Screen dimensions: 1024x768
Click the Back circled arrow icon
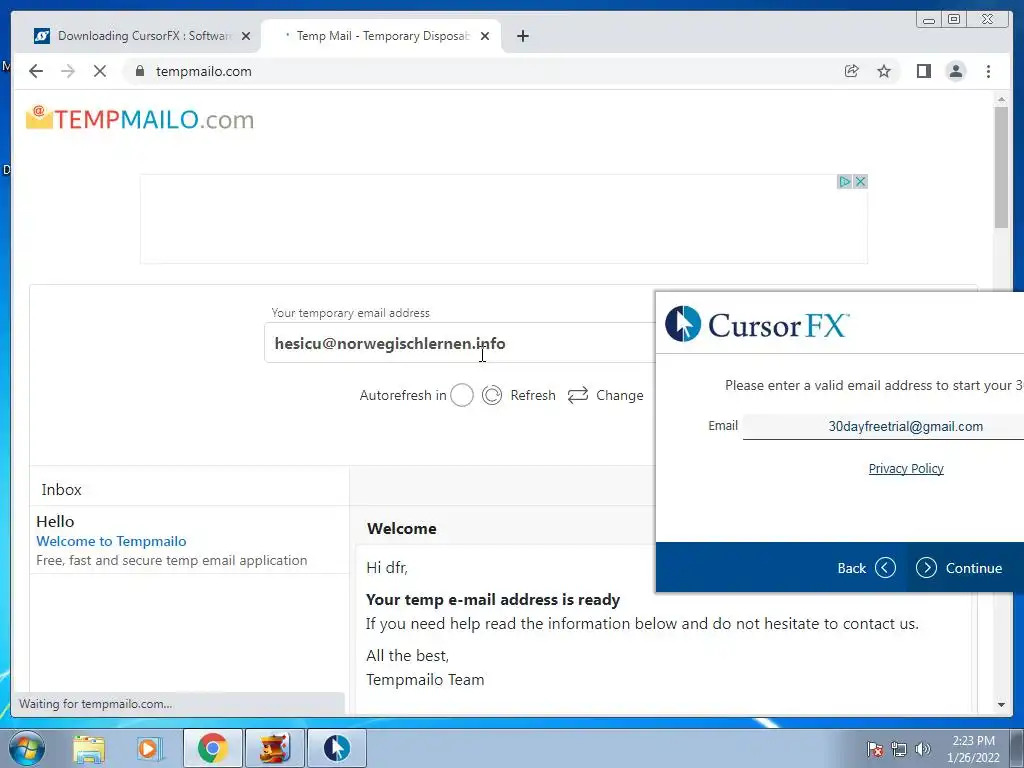click(x=885, y=568)
